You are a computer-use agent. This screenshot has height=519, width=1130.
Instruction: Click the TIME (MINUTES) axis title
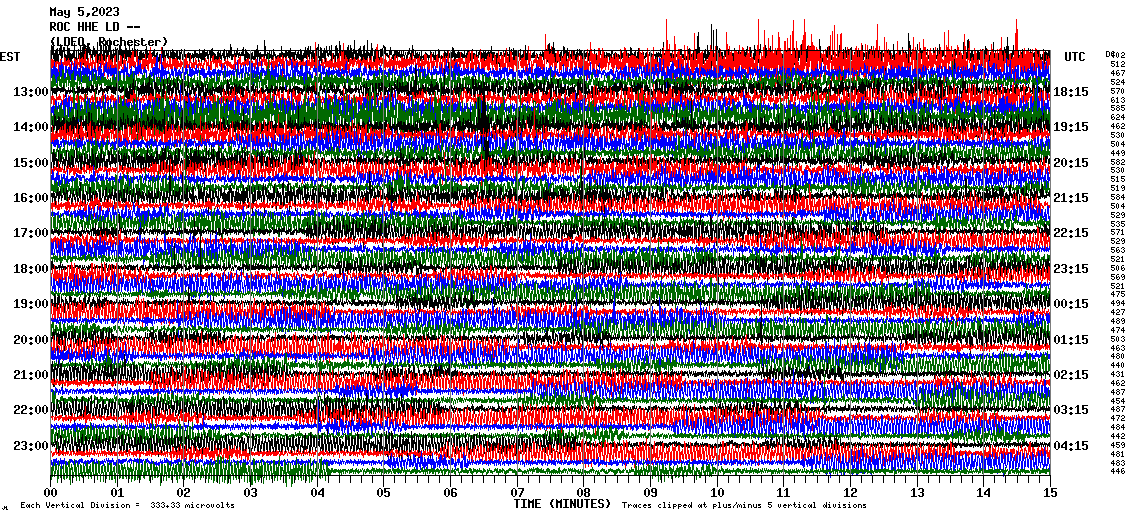[x=562, y=504]
